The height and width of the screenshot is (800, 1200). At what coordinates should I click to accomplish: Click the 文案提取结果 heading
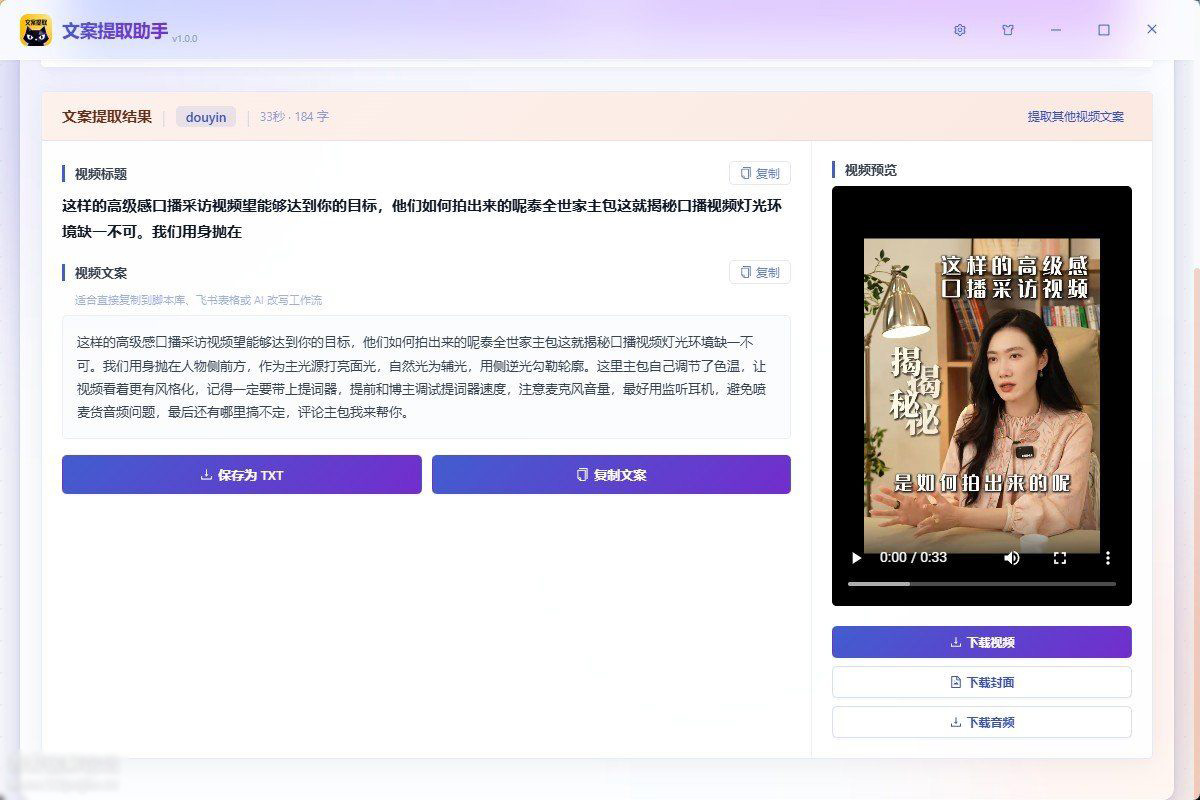[107, 117]
